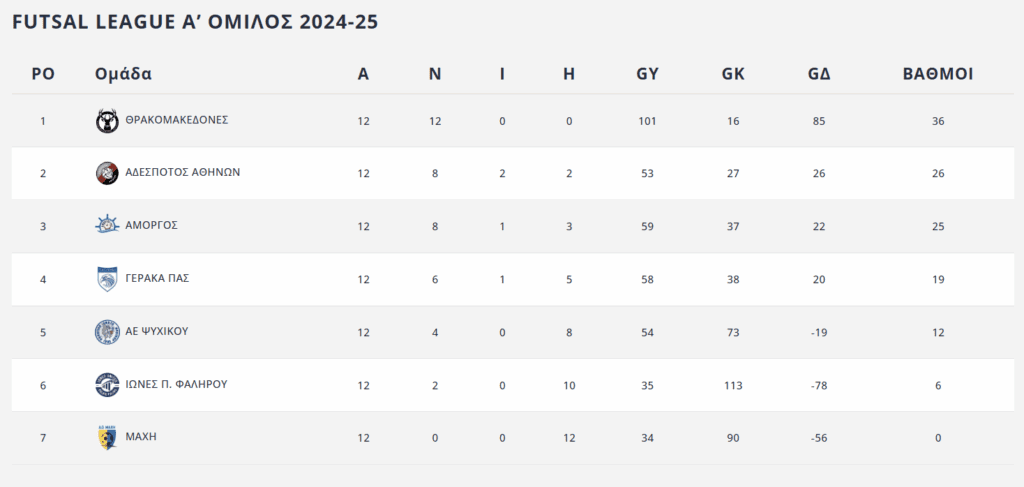Click the ΜΑΧΗ team crest icon
1024x487 pixels.
pos(107,437)
